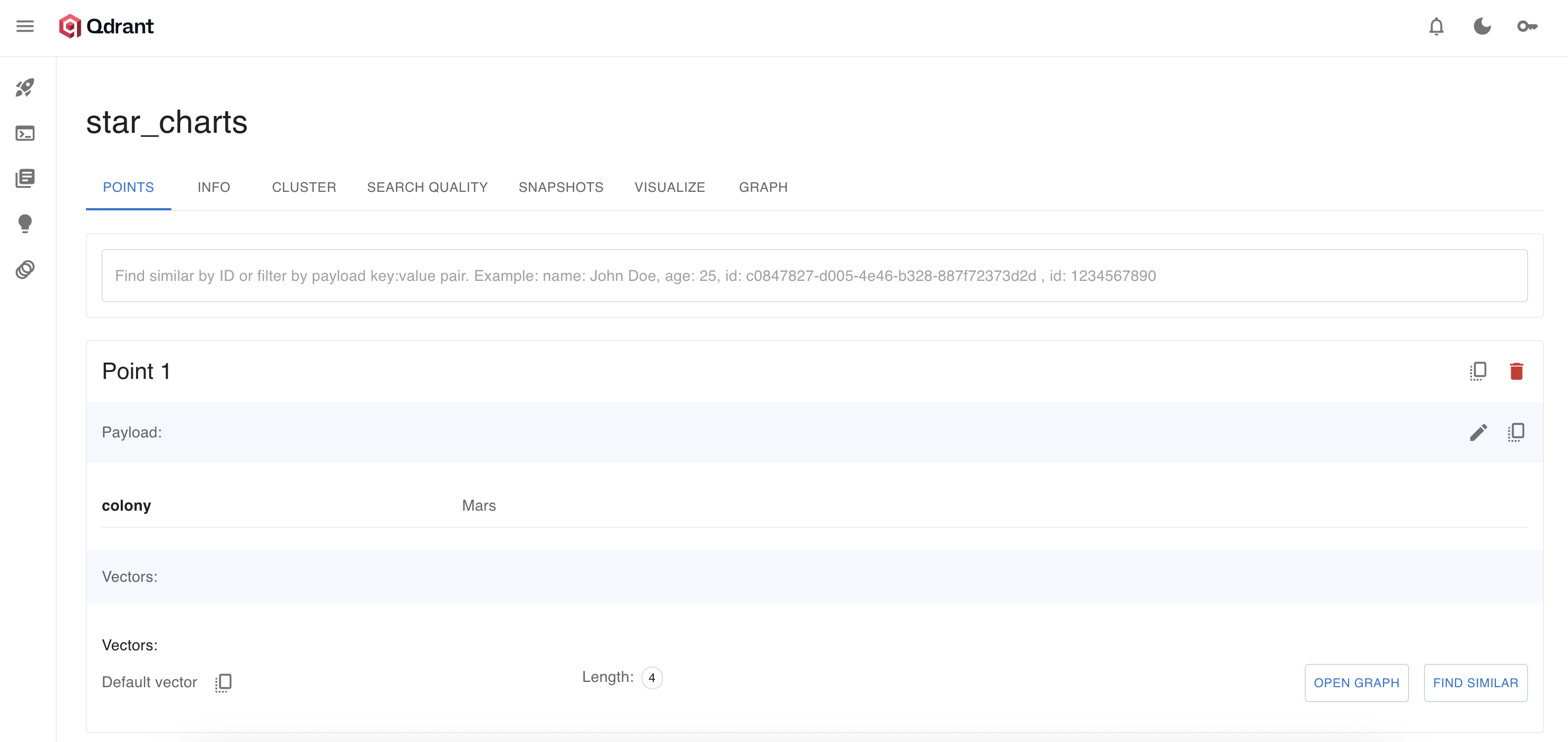
Task: Switch to the SNAPSHOTS tab
Action: click(560, 187)
